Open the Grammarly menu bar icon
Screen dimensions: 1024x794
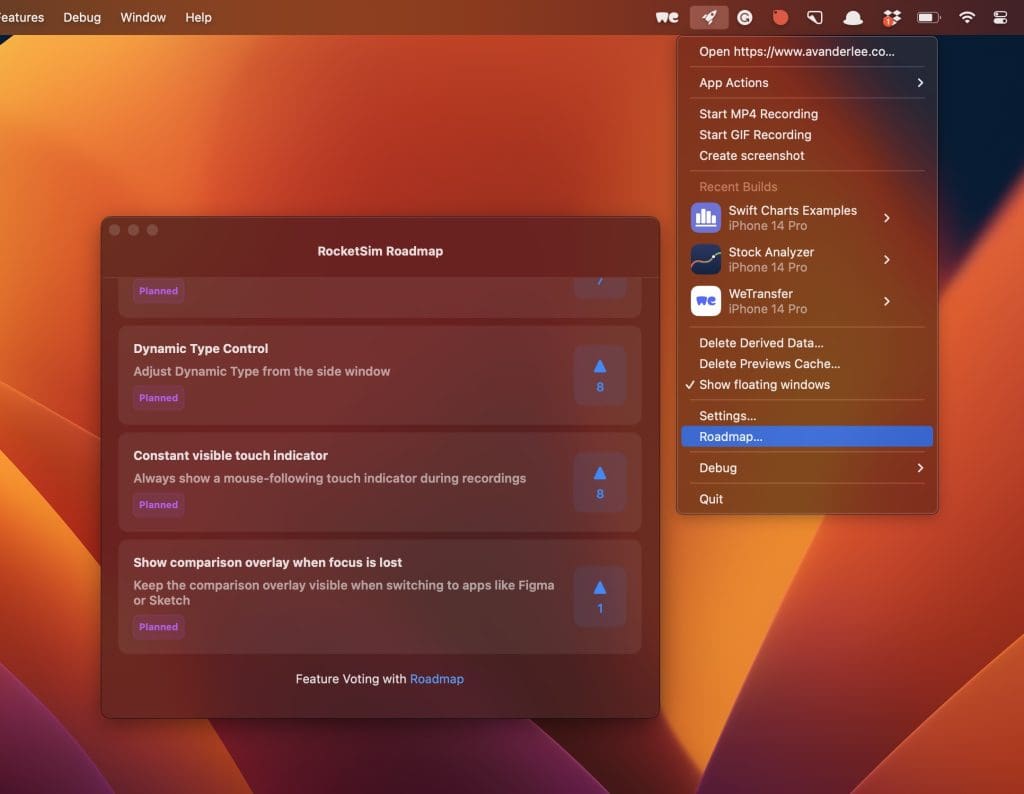744,18
